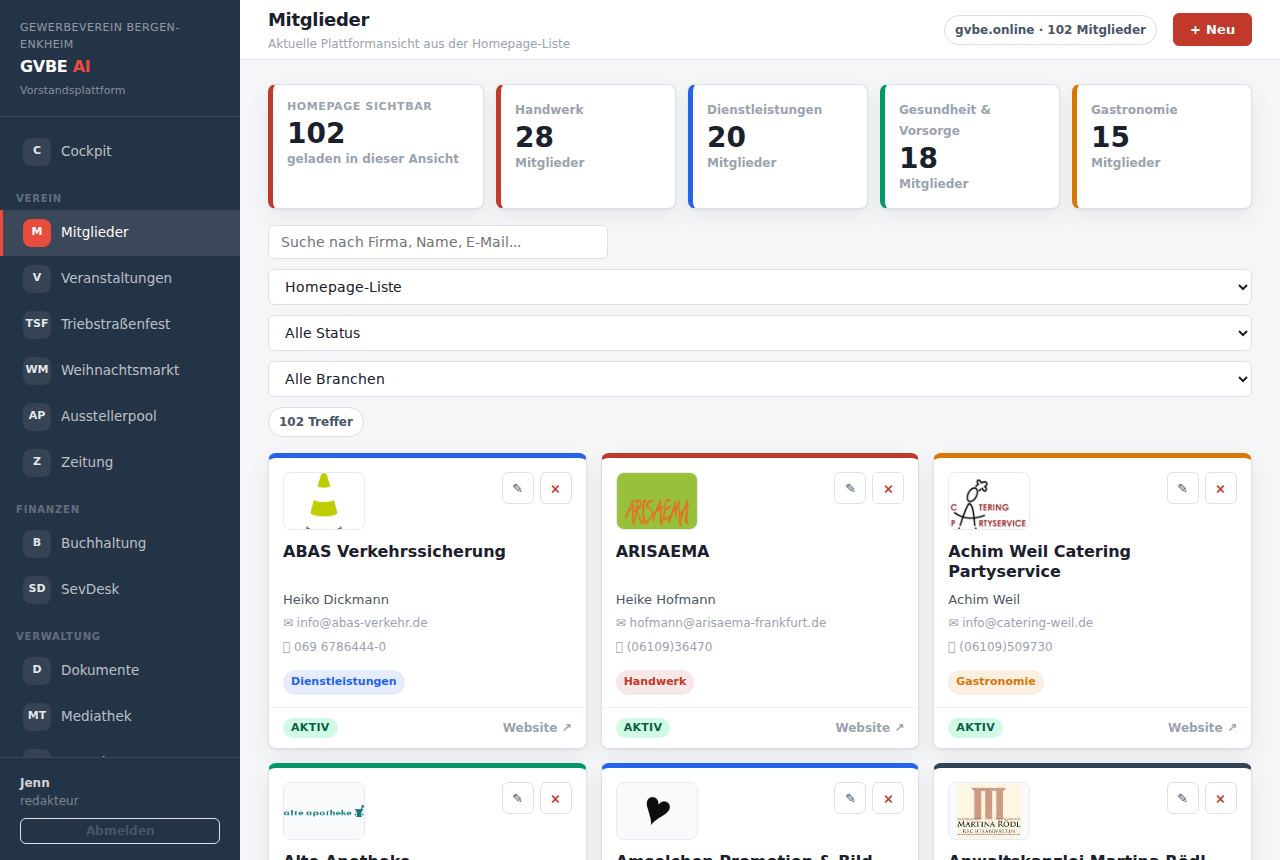Select the red M Mitglieder icon
The image size is (1280, 860).
[37, 232]
